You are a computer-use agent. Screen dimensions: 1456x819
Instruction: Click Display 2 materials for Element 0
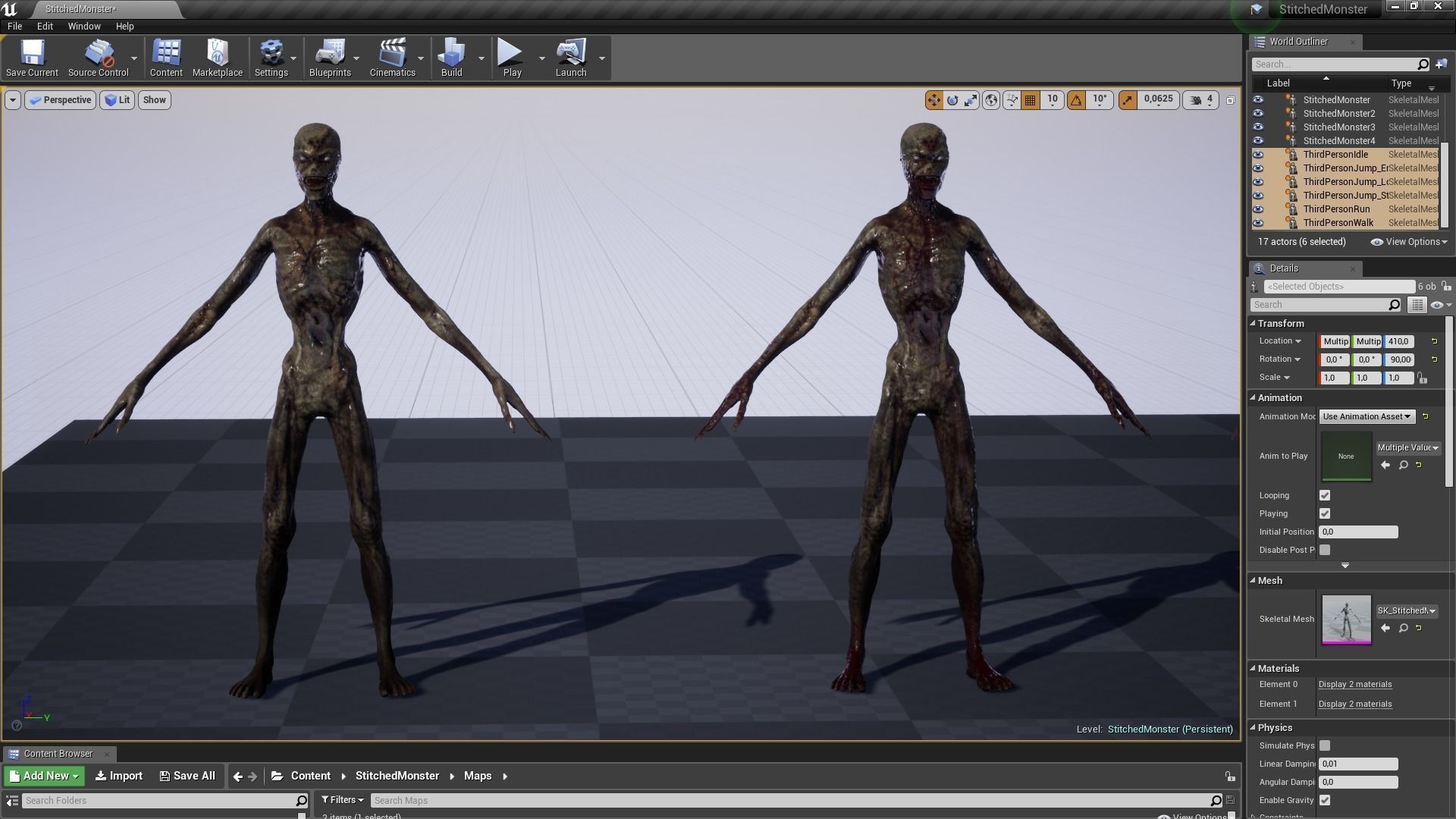[x=1354, y=684]
